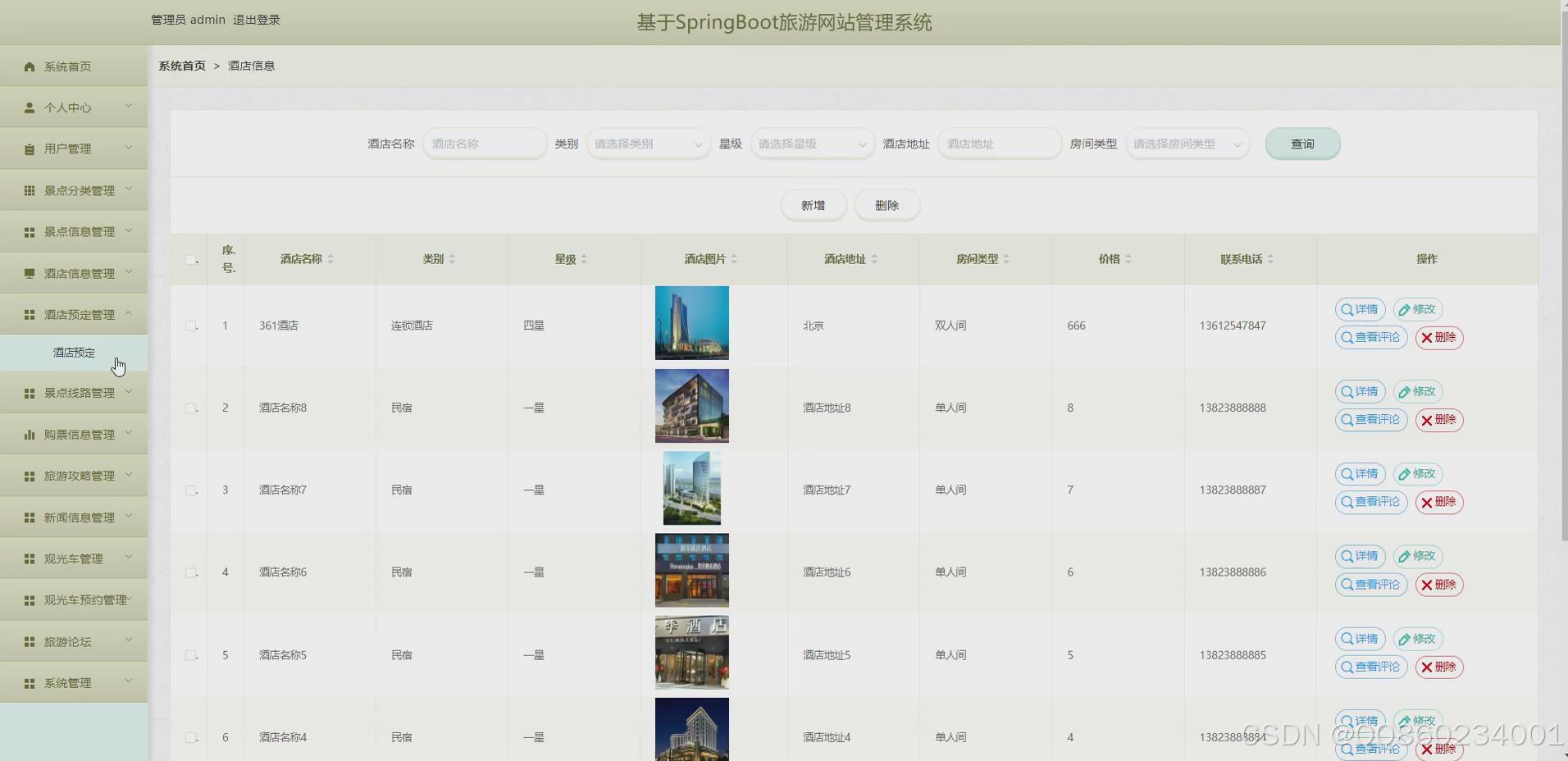Sort by 房间类型 column arrows
Screen dimensions: 1568x761
[x=1006, y=259]
